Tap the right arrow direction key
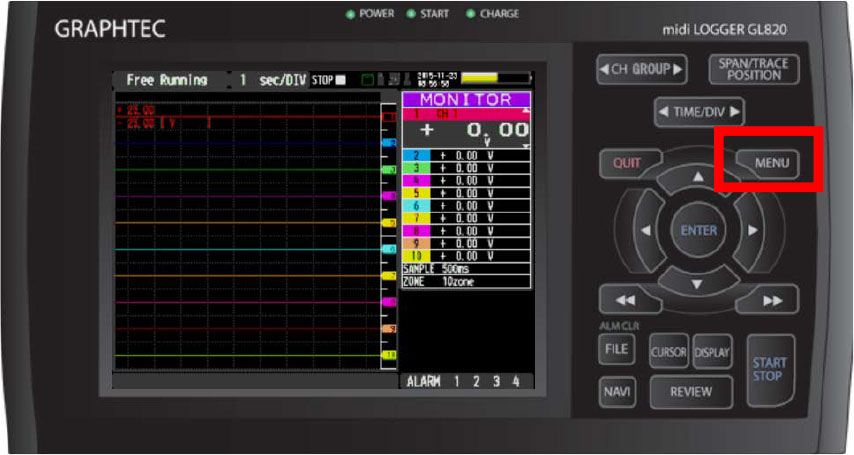The image size is (854, 455). 752,230
